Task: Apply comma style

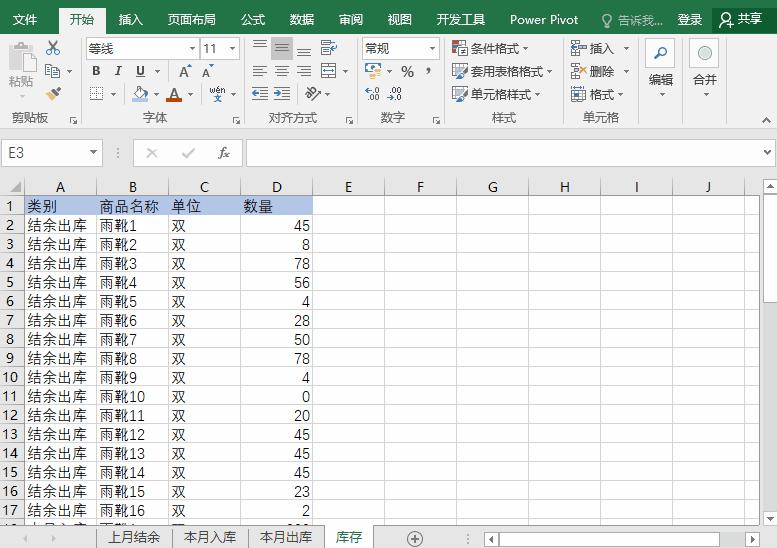Action: coord(428,71)
